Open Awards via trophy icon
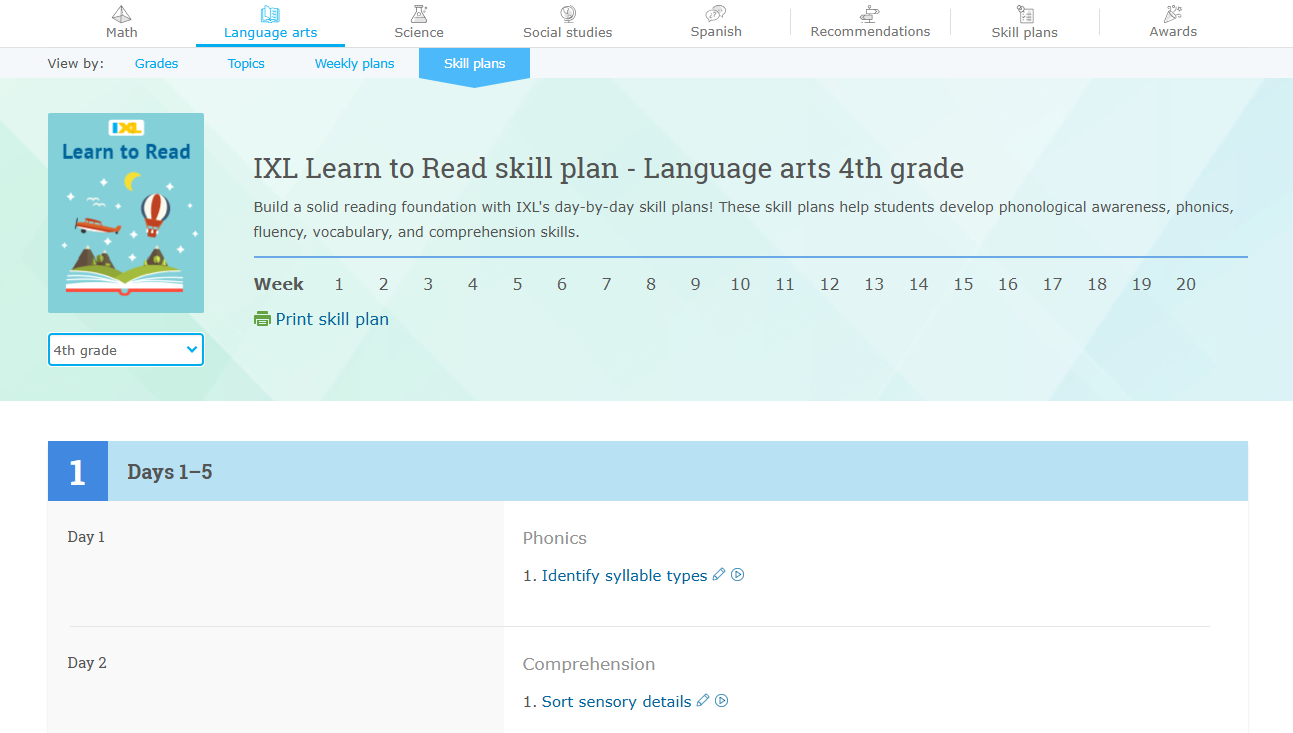1293x733 pixels. tap(1172, 15)
